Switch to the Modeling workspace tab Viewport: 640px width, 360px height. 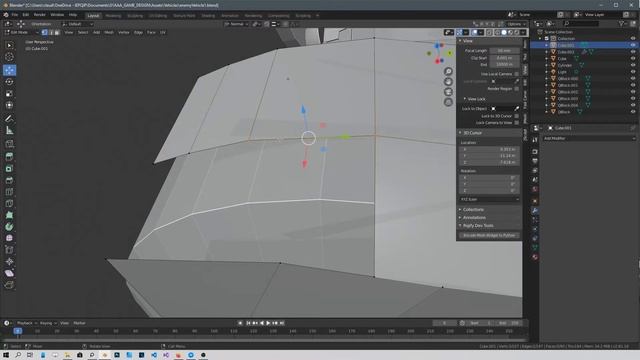[113, 16]
